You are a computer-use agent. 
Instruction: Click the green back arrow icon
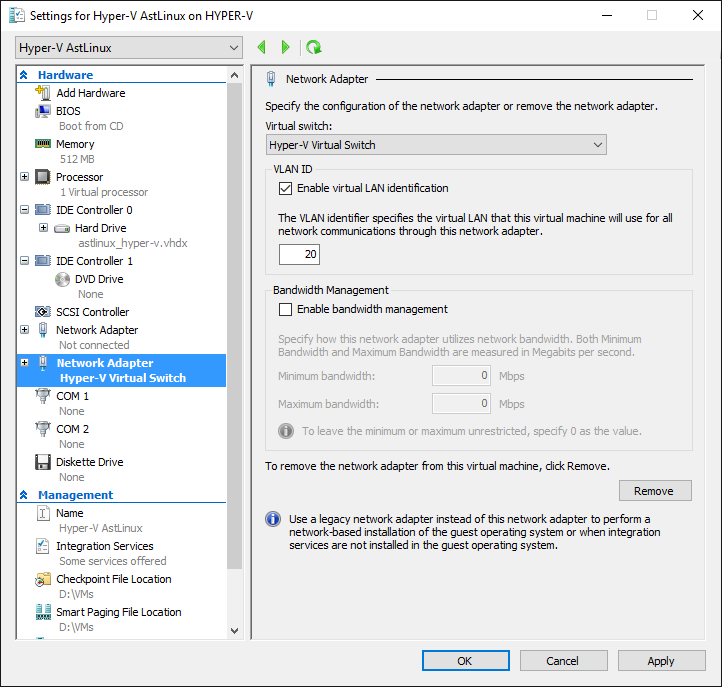click(262, 47)
